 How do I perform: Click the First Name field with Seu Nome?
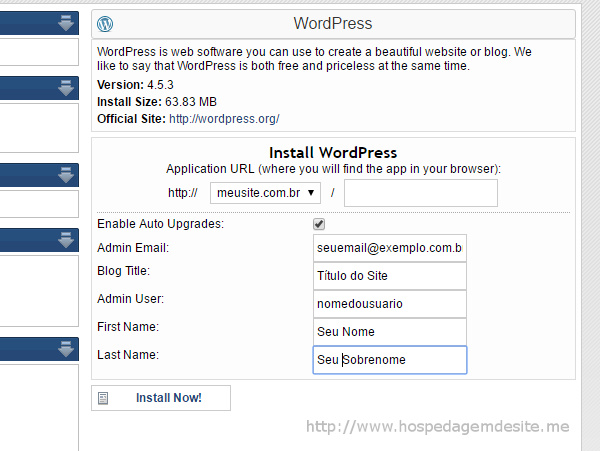point(390,332)
